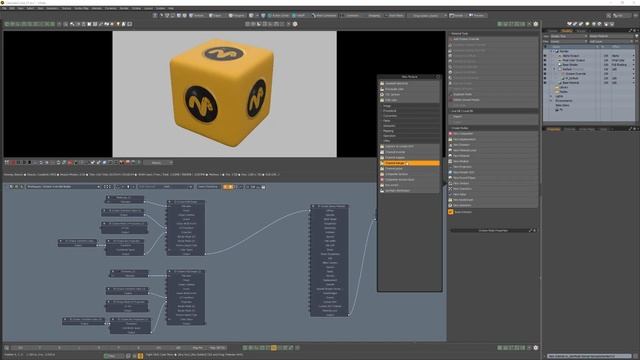The image size is (640, 360).
Task: Click the orange key icon in the timeline controls
Action: tap(273, 348)
